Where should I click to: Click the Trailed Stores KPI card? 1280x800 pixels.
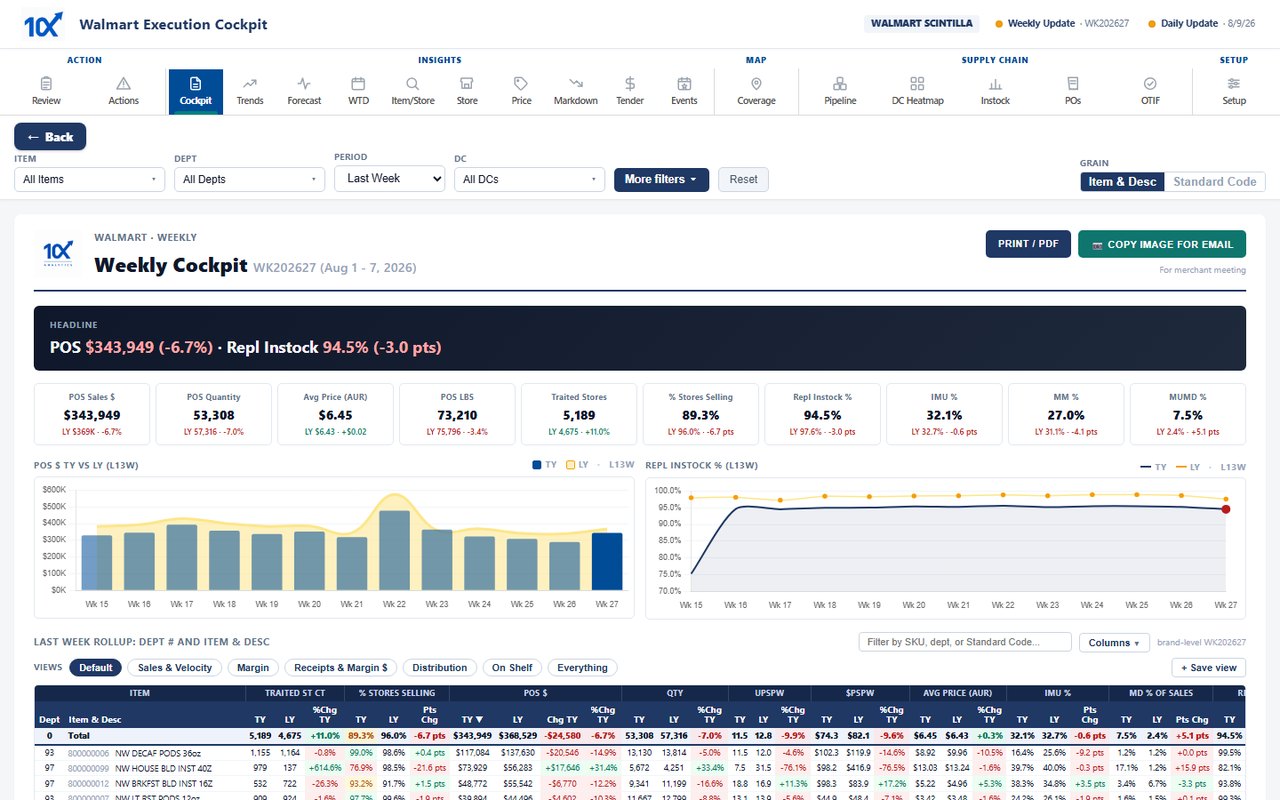click(579, 414)
